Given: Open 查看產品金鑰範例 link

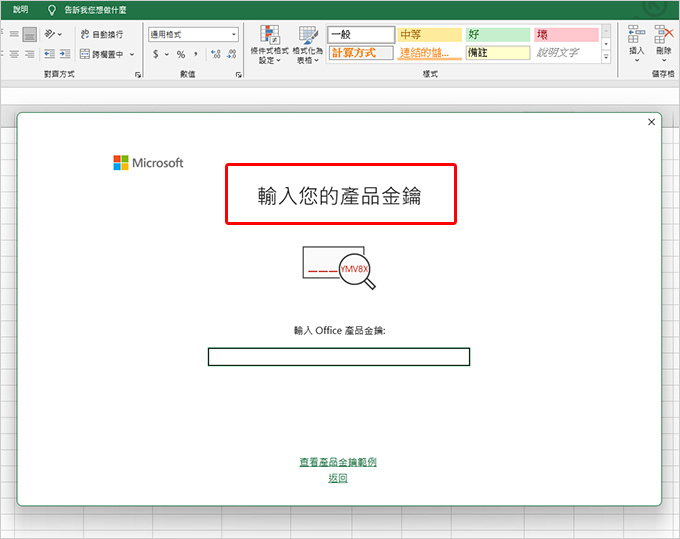Looking at the screenshot, I should [x=338, y=462].
